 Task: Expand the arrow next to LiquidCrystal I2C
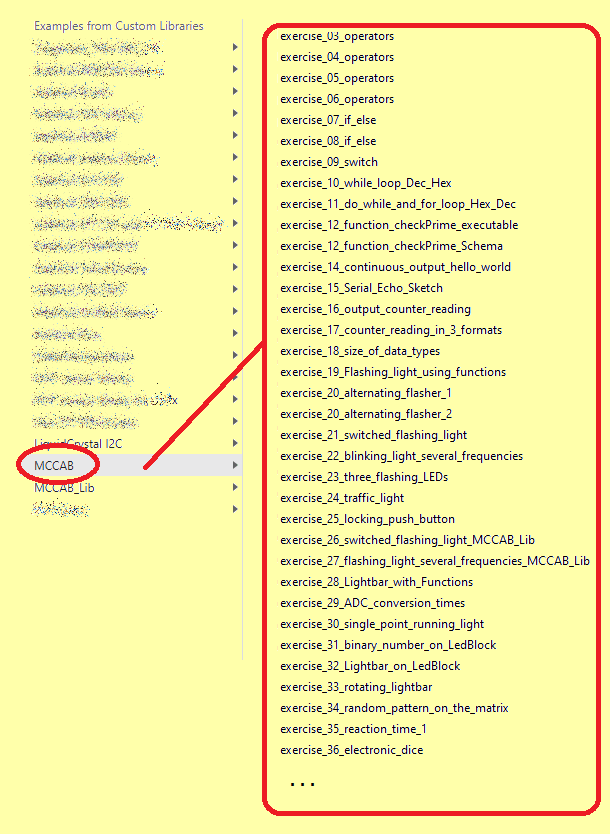(235, 443)
